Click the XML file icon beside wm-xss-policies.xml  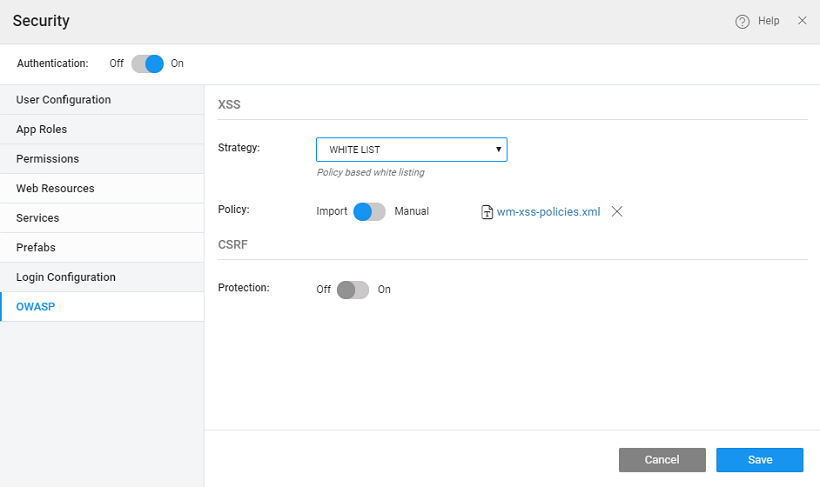pos(487,212)
